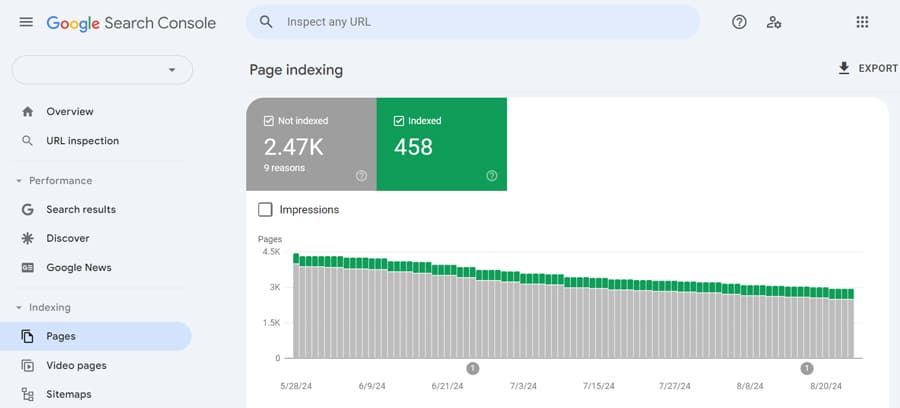Open the Help question mark icon
Image resolution: width=900 pixels, height=408 pixels.
point(739,22)
